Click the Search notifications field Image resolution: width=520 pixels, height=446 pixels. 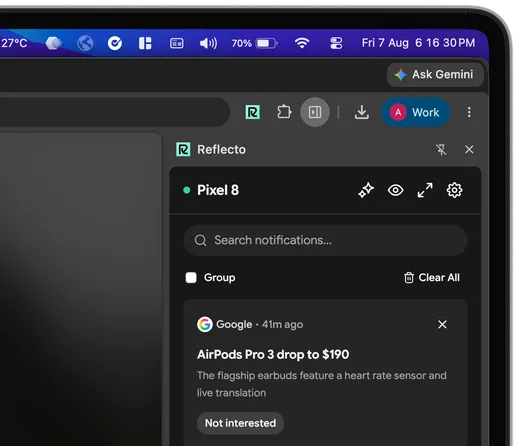click(325, 240)
